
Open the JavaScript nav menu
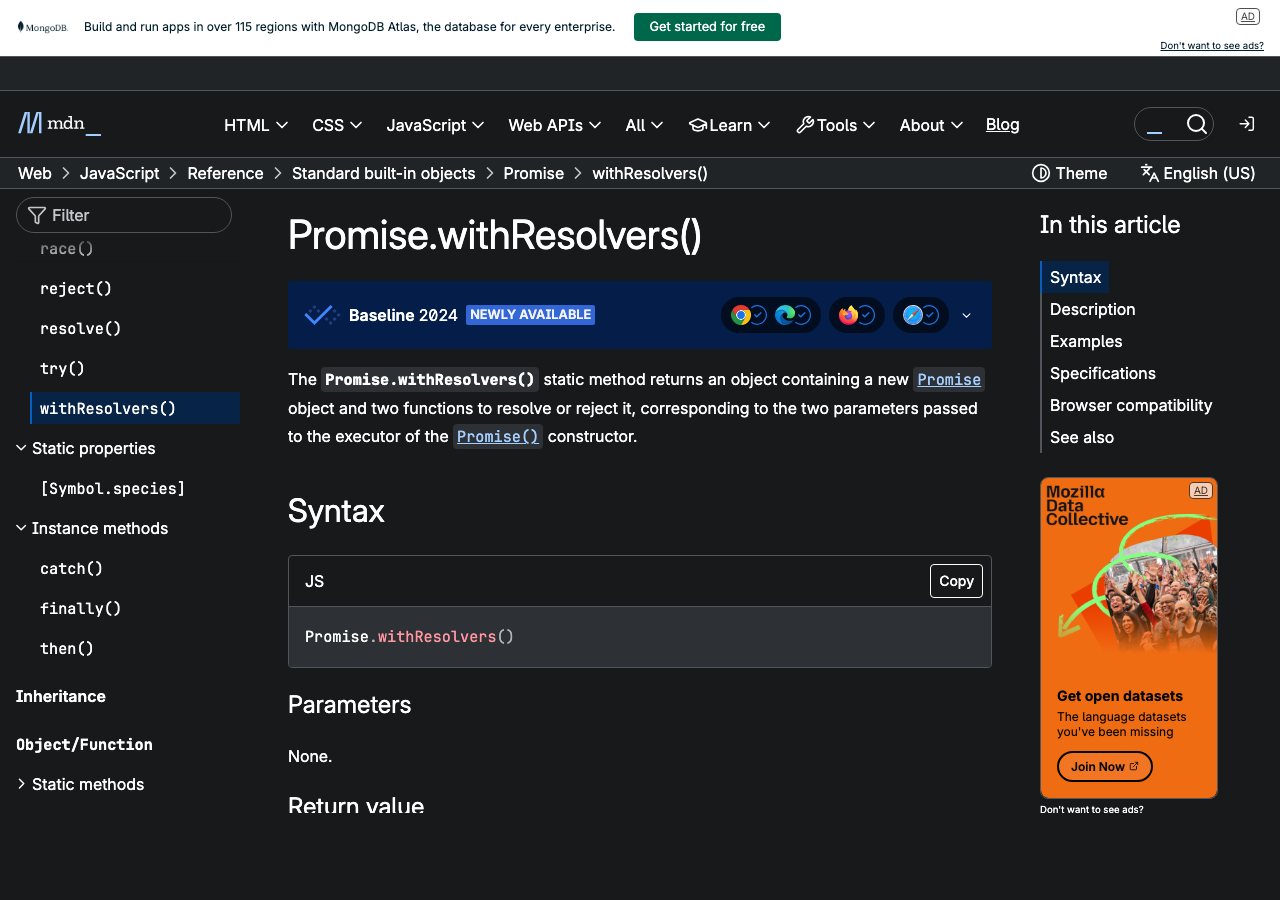pyautogui.click(x=435, y=125)
